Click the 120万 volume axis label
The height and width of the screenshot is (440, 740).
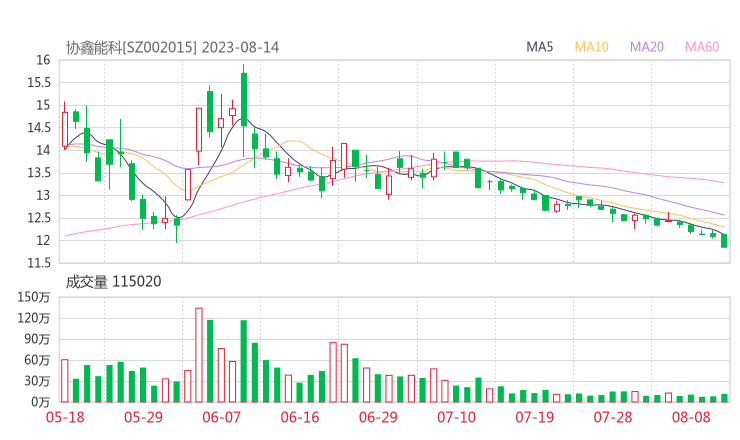(x=34, y=318)
